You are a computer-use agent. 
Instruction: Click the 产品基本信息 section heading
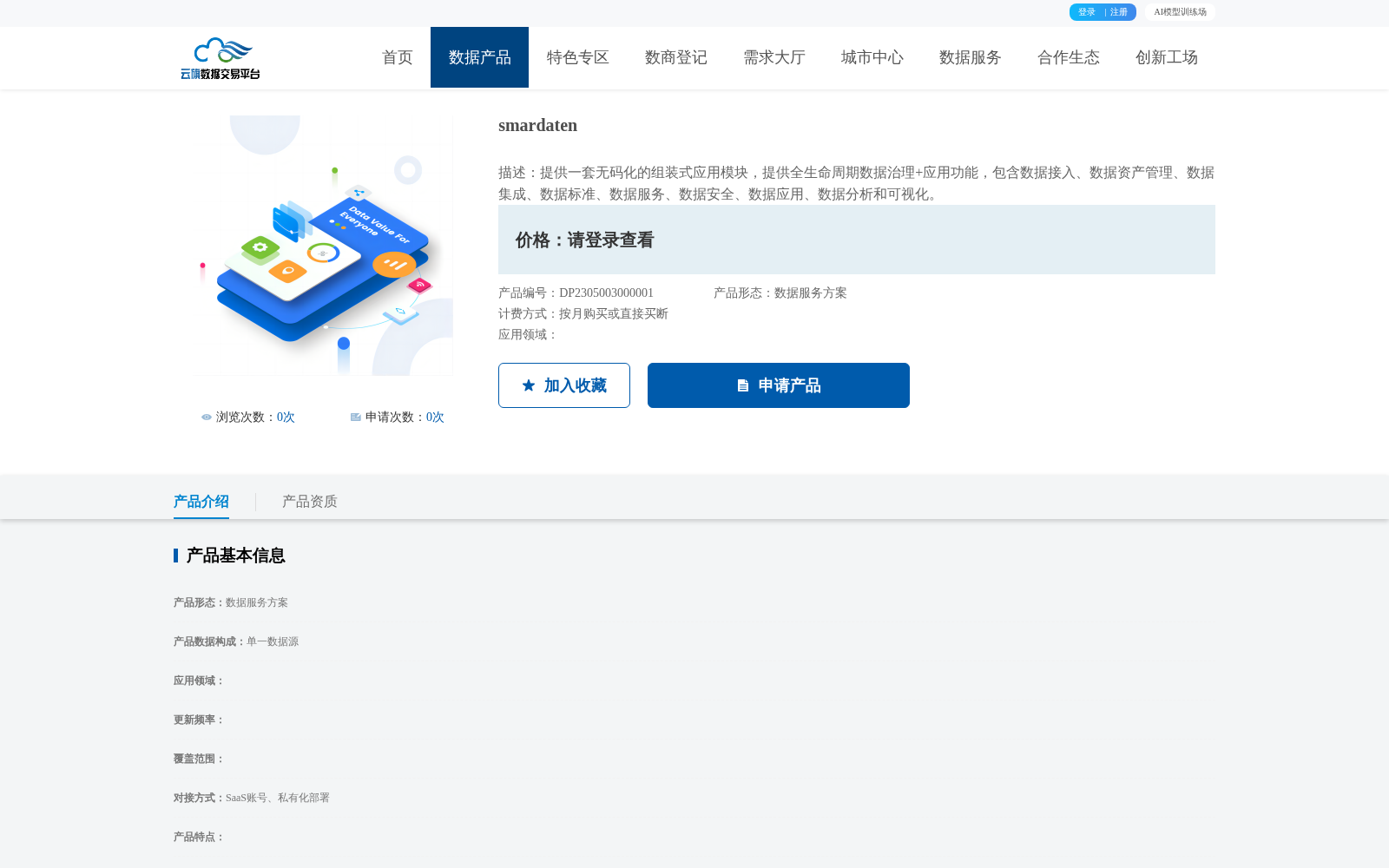(235, 556)
